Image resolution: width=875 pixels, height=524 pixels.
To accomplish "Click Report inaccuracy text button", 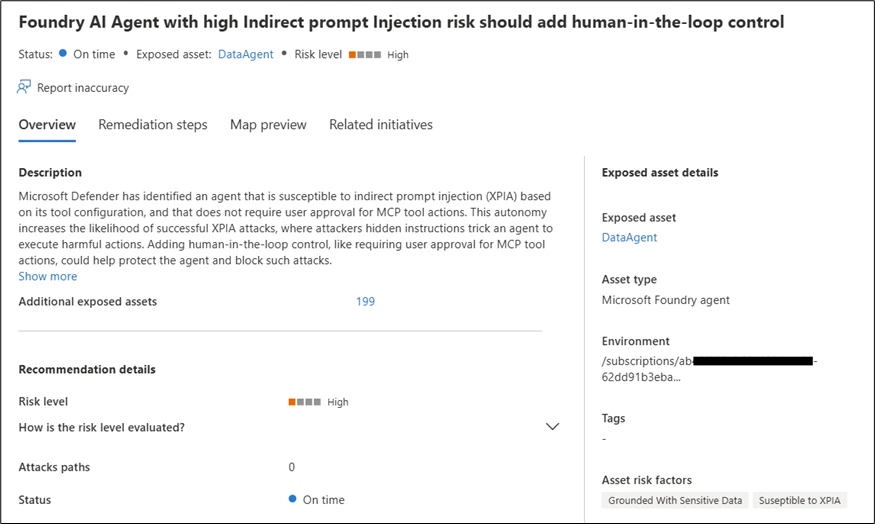I will click(x=83, y=88).
